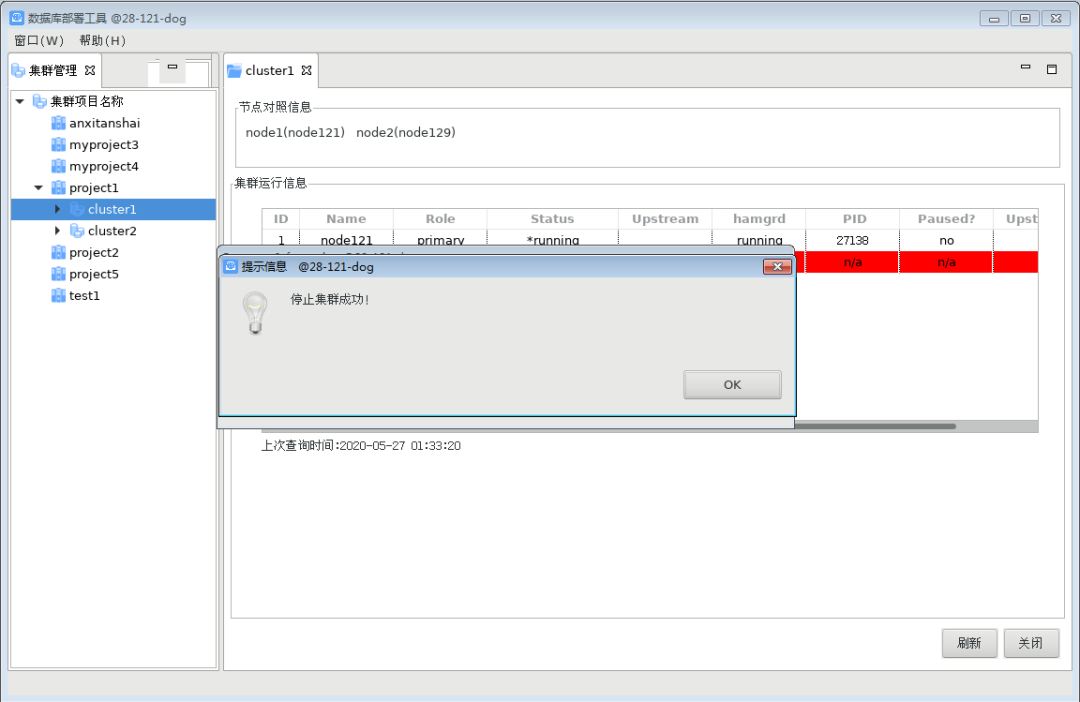Select the cluster1 editor tab
This screenshot has width=1080, height=702.
point(269,70)
